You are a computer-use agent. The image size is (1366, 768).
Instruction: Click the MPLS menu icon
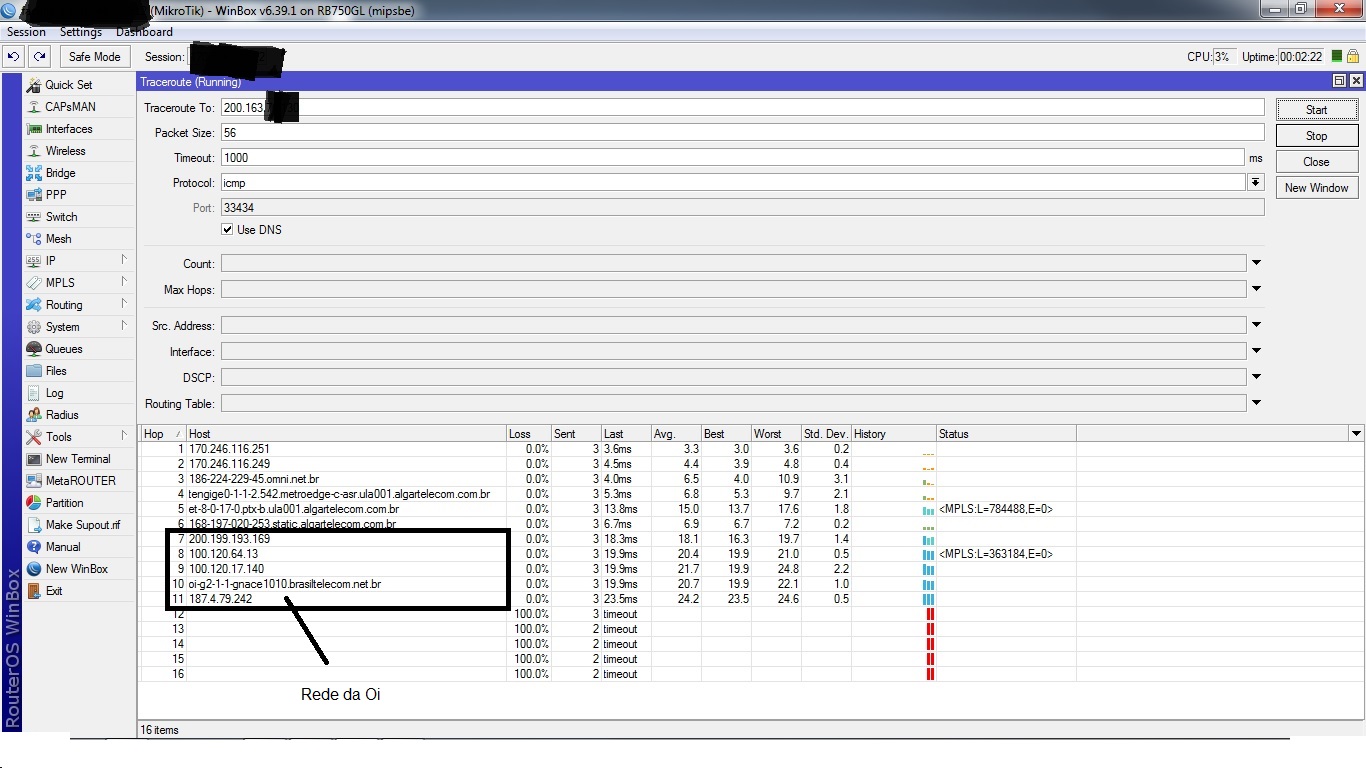pos(34,283)
